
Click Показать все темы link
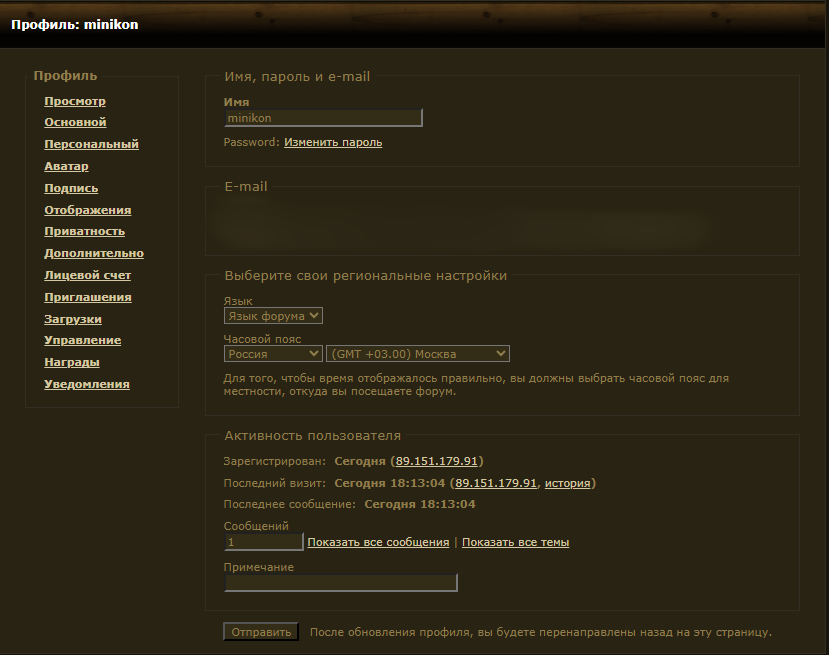tap(515, 542)
